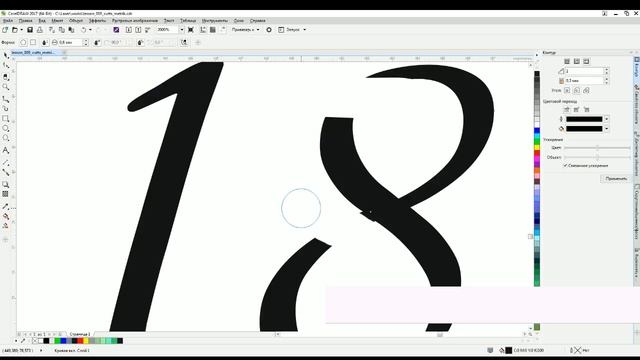Image resolution: width=640 pixels, height=360 pixels.
Task: Adjust the Object acceleration slider
Action: tap(597, 157)
